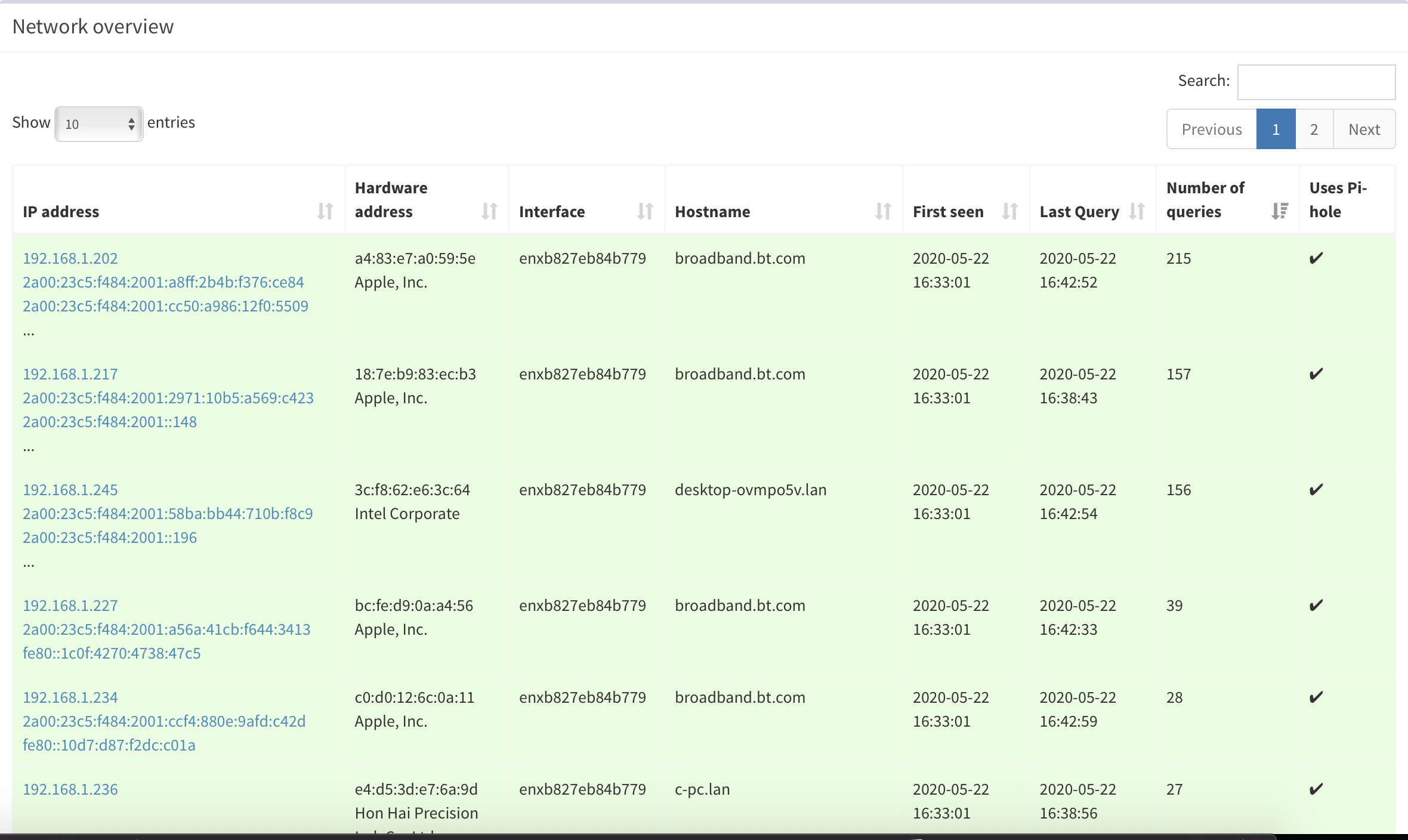Click Pi-hole checkmark for 192.168.1.234 row
1408x840 pixels.
tap(1316, 697)
